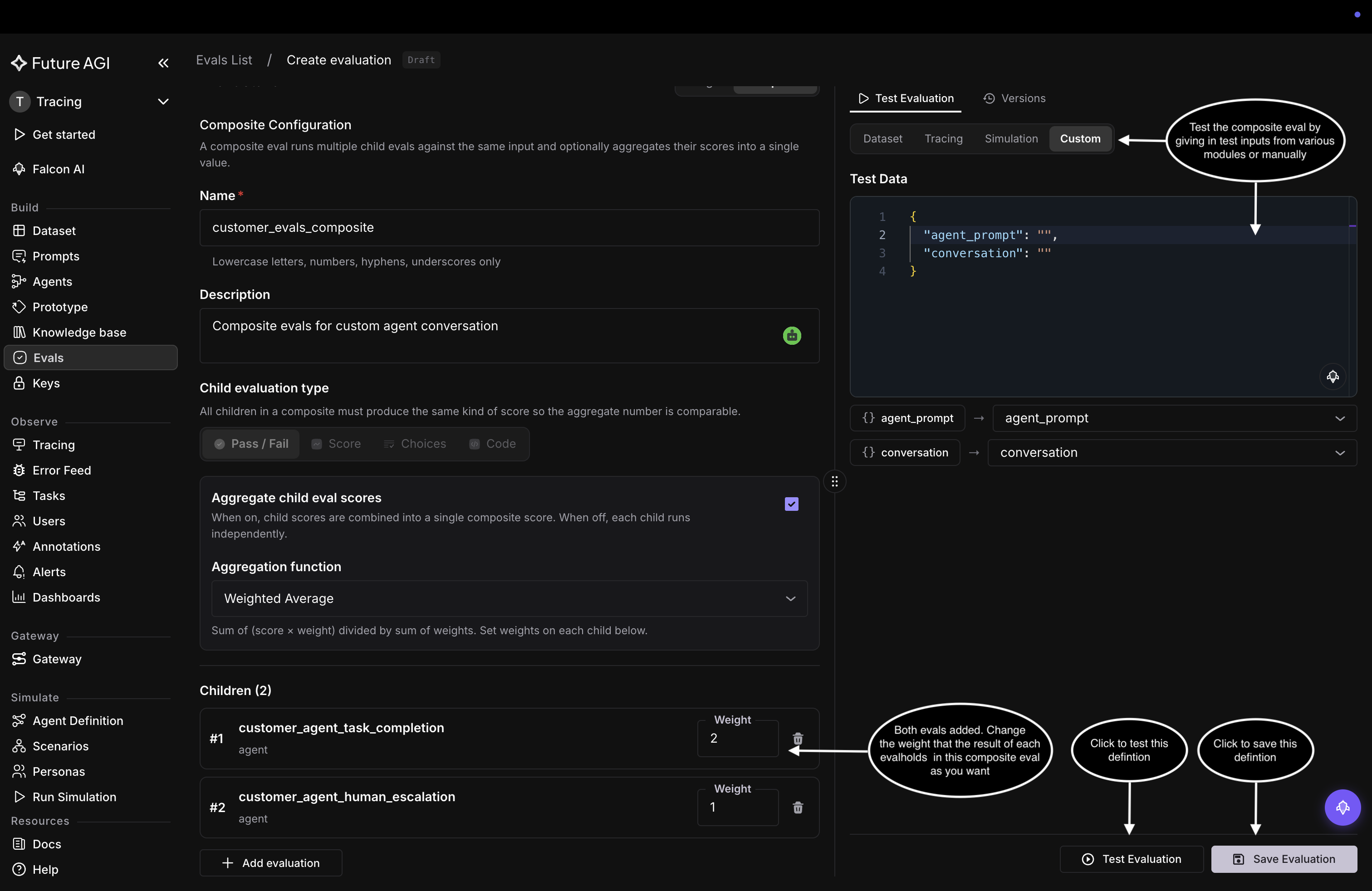Go to Dataset under the Build section

54,230
